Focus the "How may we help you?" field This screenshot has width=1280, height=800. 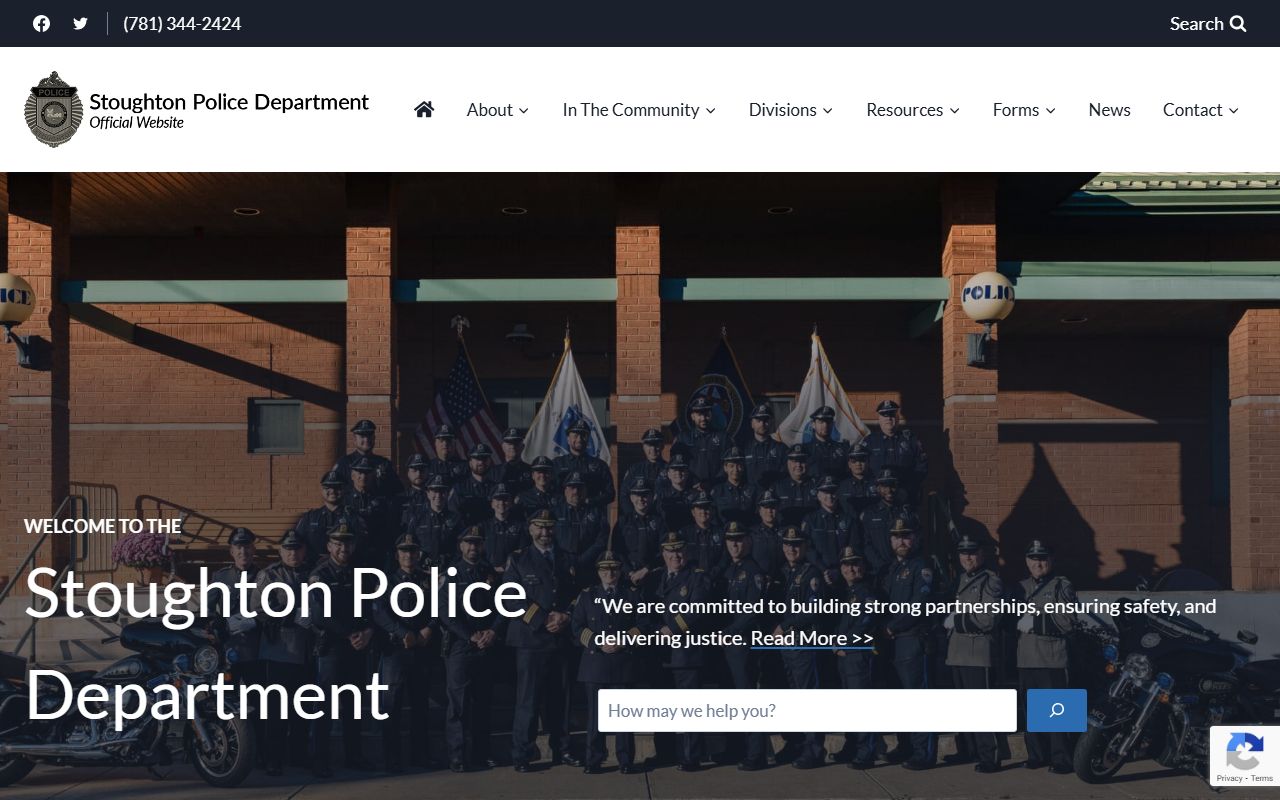click(x=807, y=711)
